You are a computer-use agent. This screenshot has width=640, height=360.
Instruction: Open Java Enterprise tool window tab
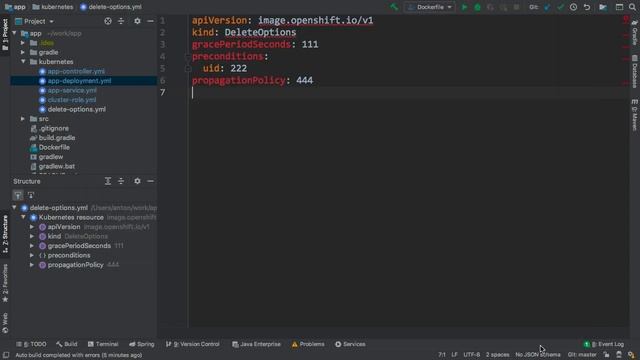[256, 344]
